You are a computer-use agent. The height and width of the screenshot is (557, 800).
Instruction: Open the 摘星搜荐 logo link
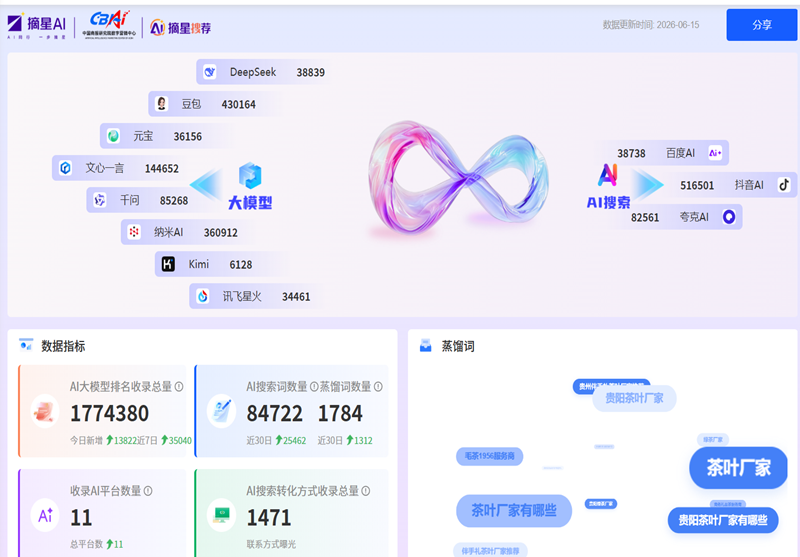[x=181, y=28]
